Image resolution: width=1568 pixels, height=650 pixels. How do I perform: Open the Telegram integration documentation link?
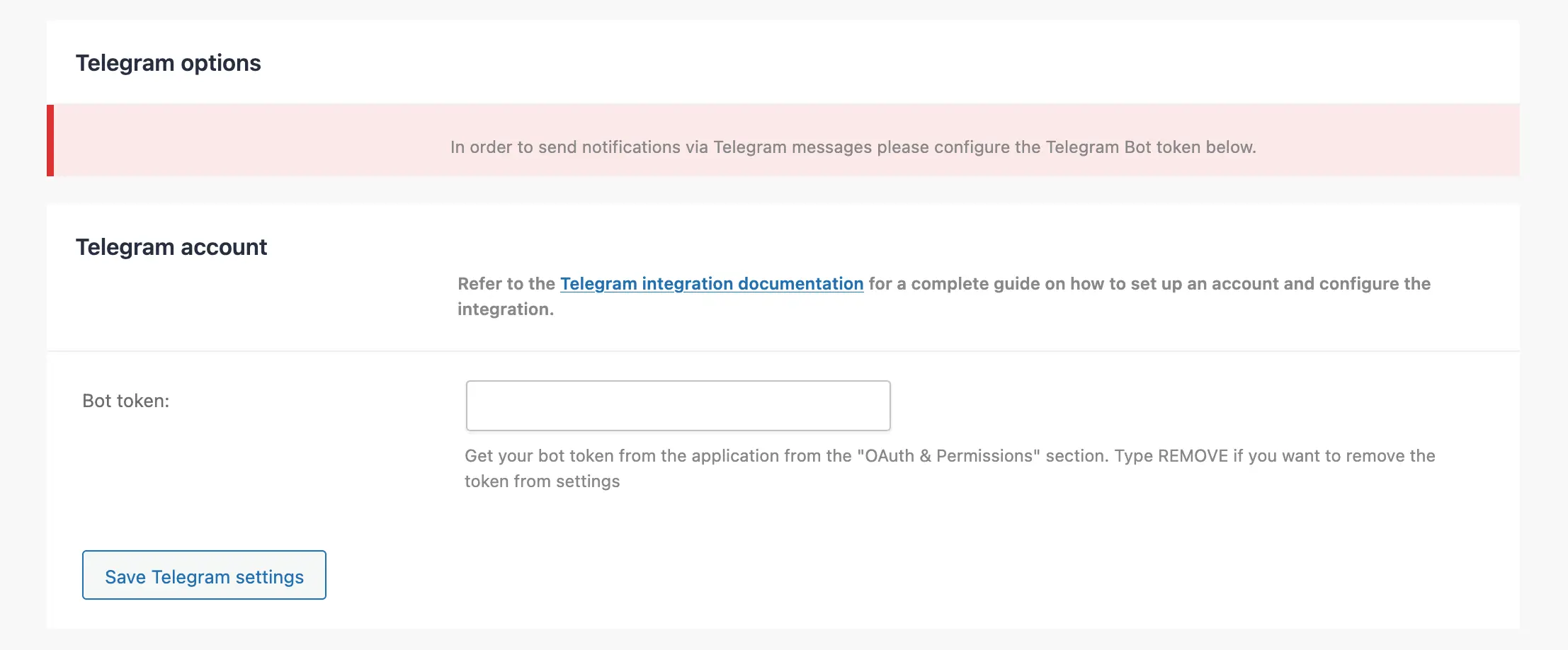pos(711,283)
